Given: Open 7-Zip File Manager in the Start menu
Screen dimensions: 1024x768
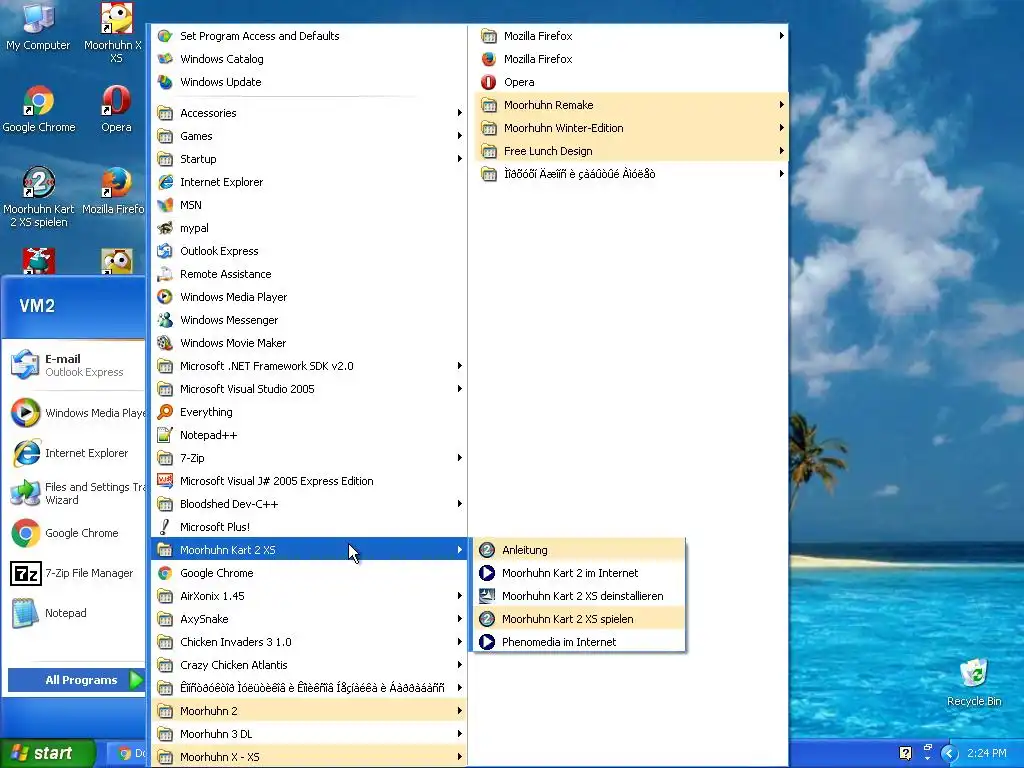Looking at the screenshot, I should pos(74,573).
